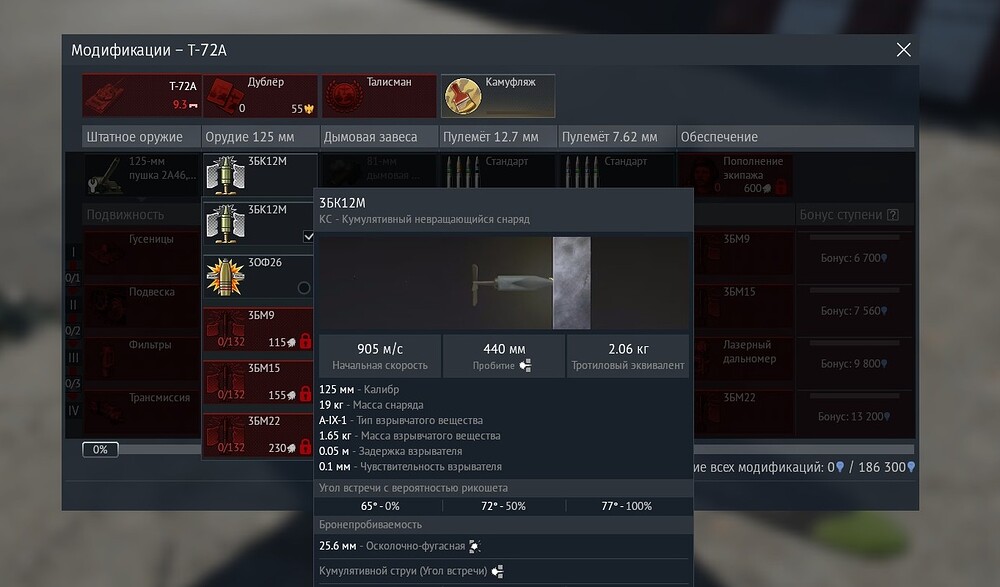The width and height of the screenshot is (1000, 587).
Task: Select the Обеспечение column header
Action: pyautogui.click(x=795, y=137)
